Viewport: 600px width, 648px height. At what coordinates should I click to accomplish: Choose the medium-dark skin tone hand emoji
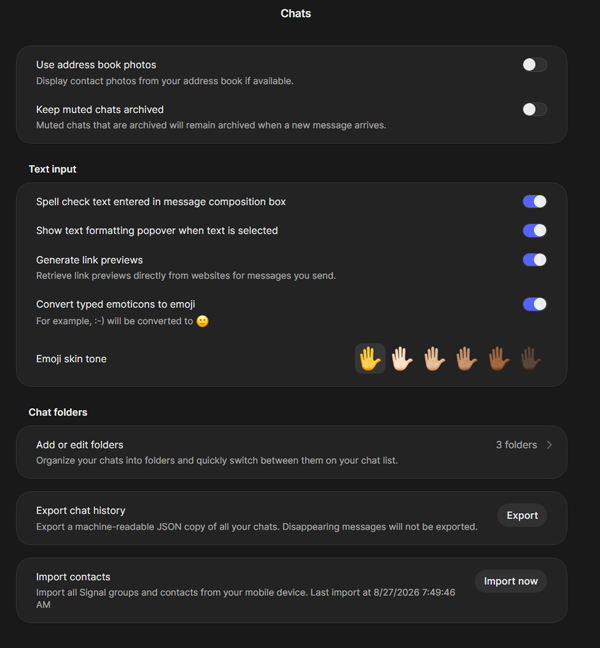499,359
